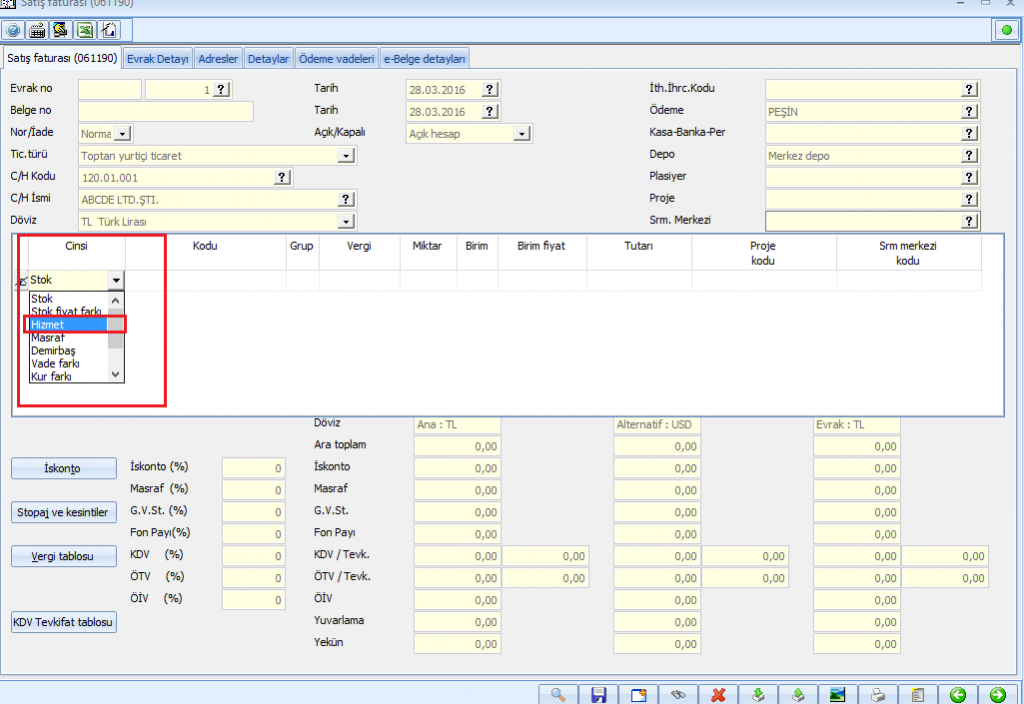The height and width of the screenshot is (704, 1024).
Task: Open the Ödeme vadeleri tab
Action: click(337, 59)
